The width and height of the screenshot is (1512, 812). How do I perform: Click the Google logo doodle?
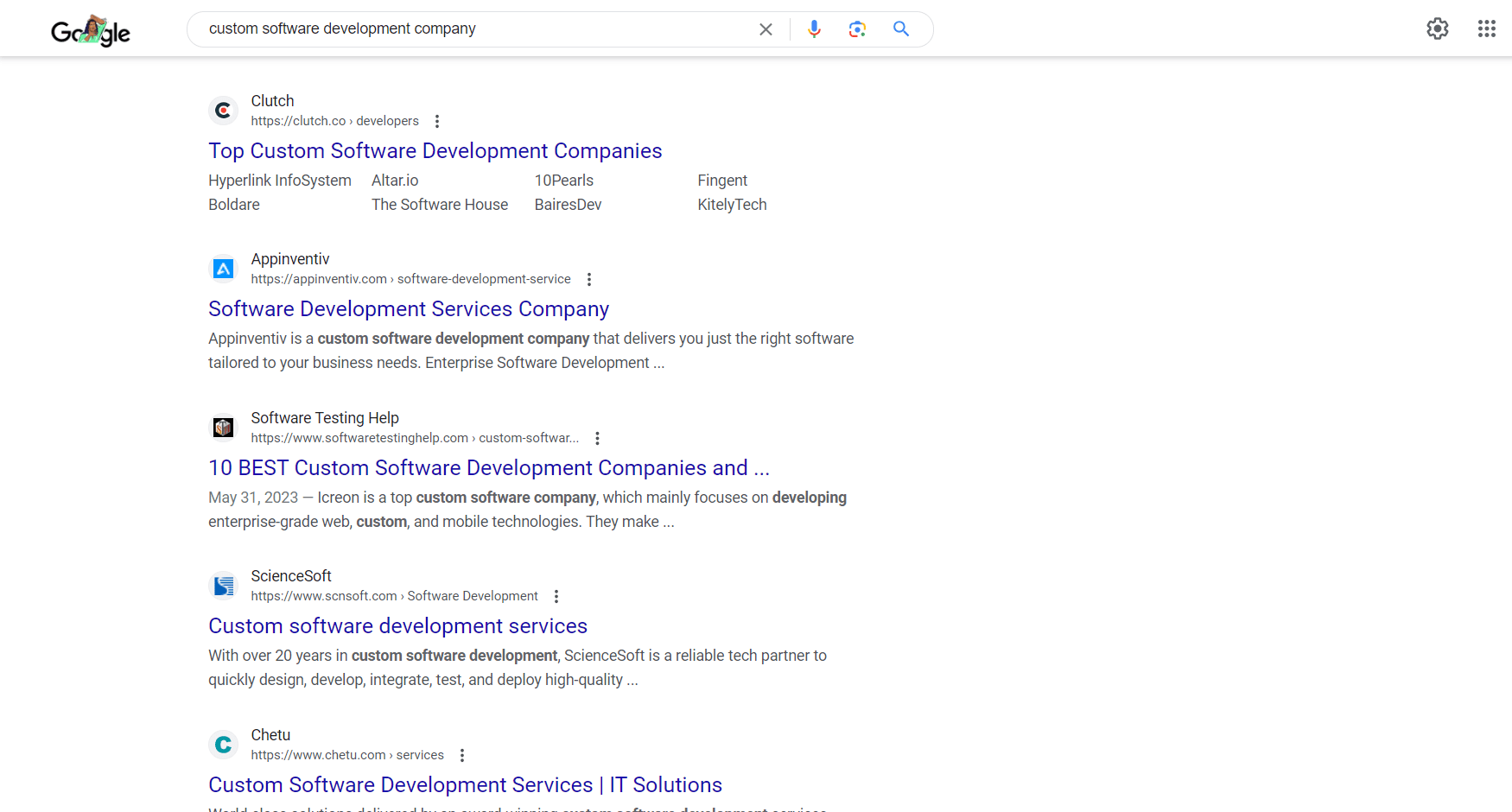91,31
